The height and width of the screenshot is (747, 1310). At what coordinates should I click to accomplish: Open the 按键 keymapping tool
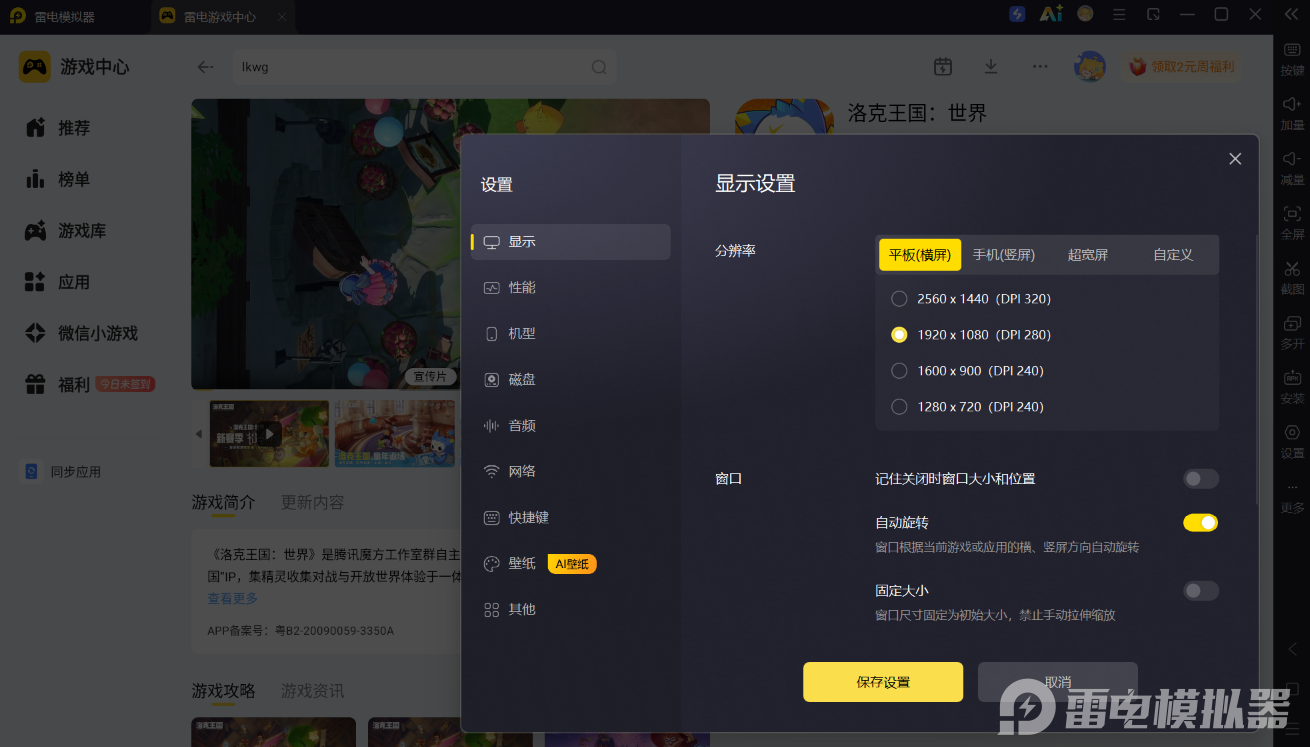point(1292,59)
